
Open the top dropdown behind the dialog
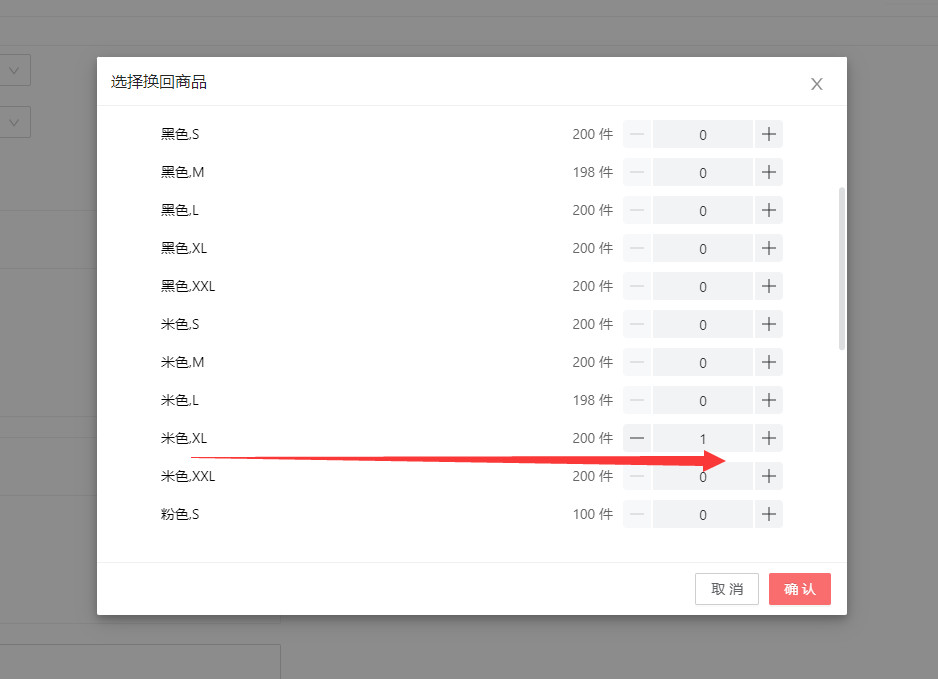(x=15, y=70)
